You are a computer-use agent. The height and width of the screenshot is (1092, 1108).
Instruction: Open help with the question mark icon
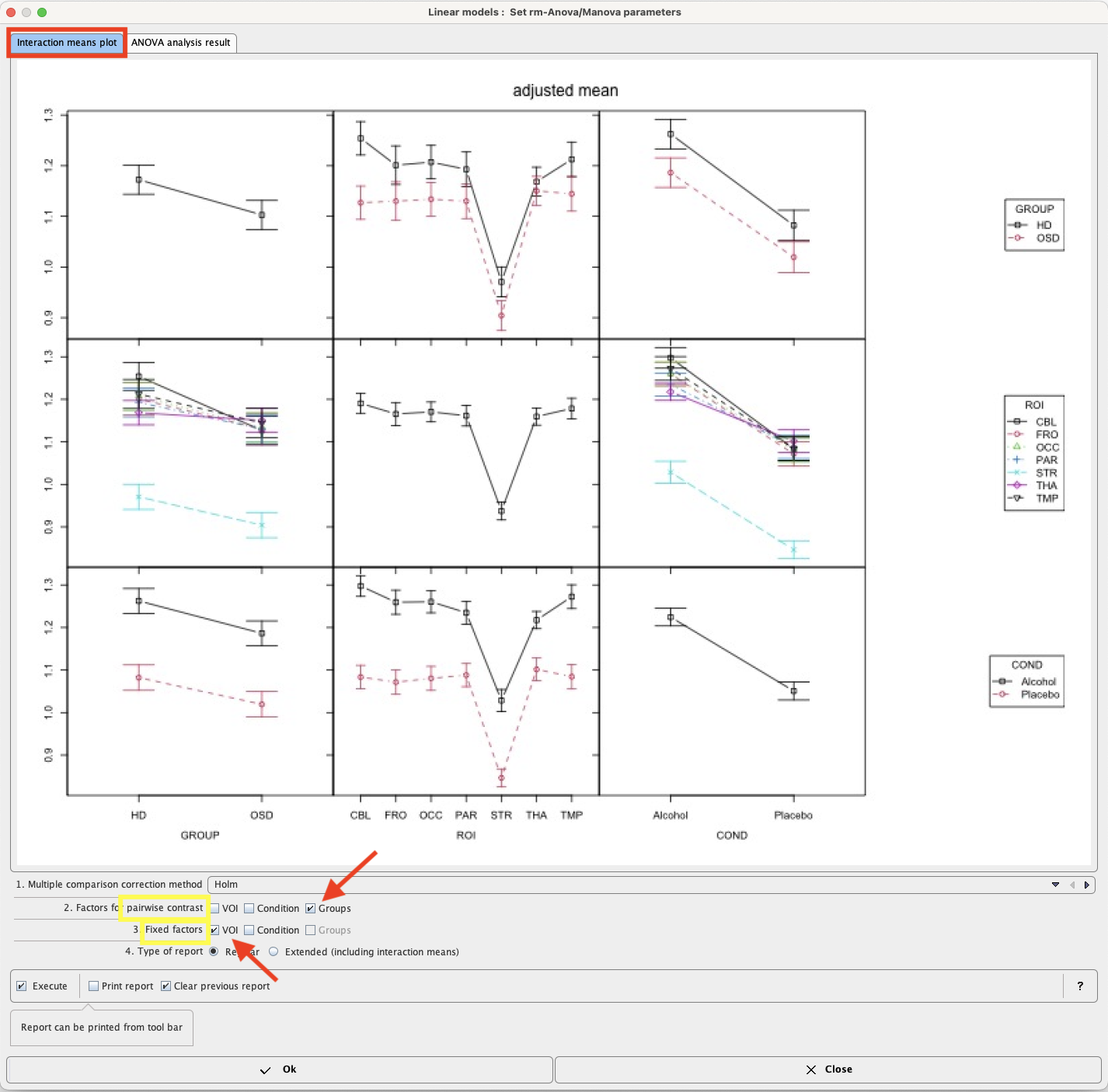pos(1080,986)
